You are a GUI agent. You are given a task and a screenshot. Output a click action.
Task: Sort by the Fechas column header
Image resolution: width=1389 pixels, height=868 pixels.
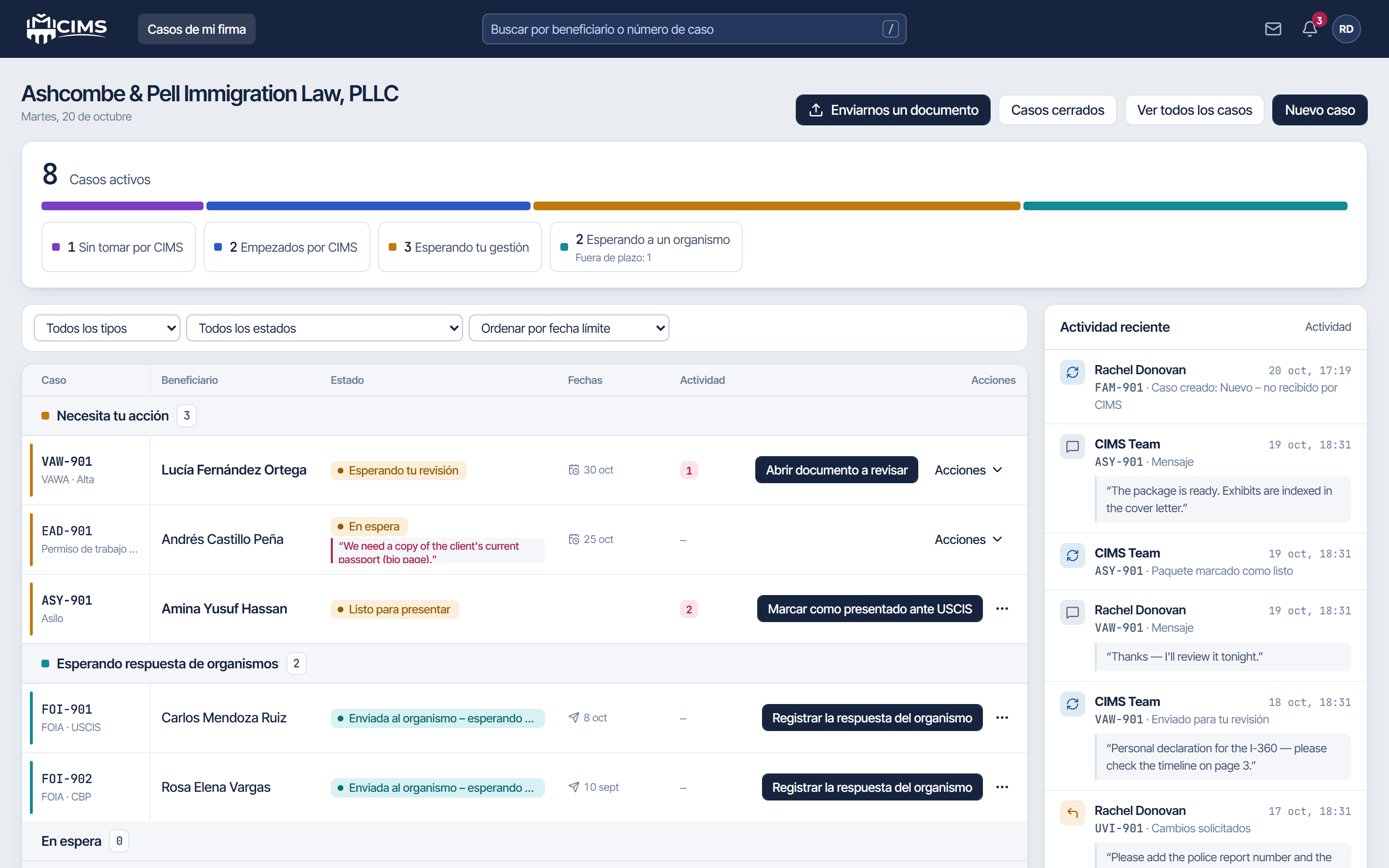pos(585,380)
